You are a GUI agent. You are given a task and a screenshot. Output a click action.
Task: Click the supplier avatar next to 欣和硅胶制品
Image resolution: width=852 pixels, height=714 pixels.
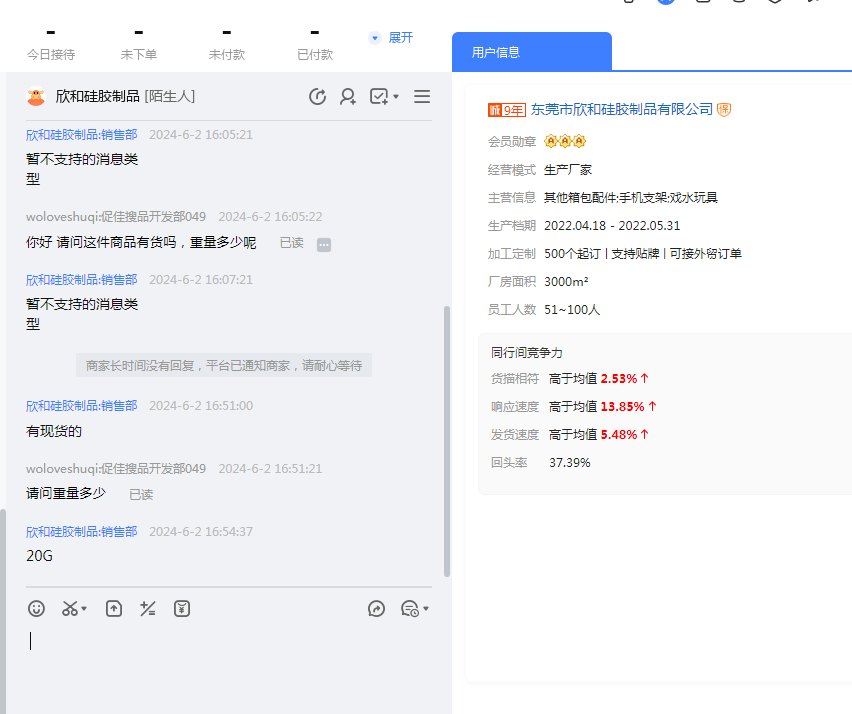(x=36, y=96)
